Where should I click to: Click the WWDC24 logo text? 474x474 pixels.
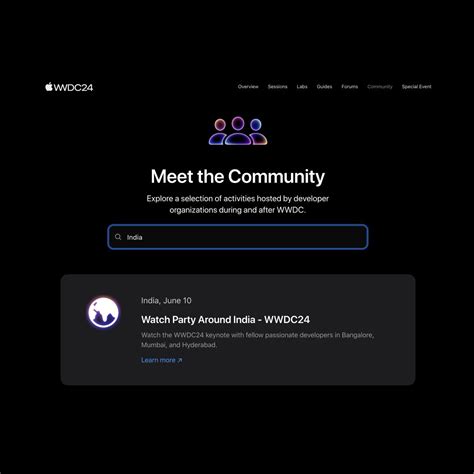[73, 88]
